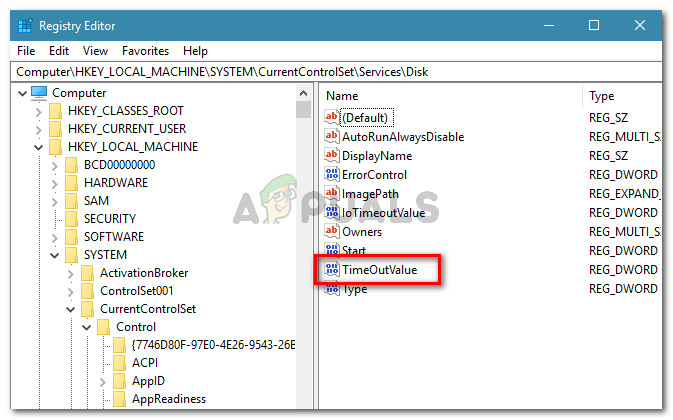Collapse the Control key arrow
The height and width of the screenshot is (420, 673).
pyautogui.click(x=87, y=328)
